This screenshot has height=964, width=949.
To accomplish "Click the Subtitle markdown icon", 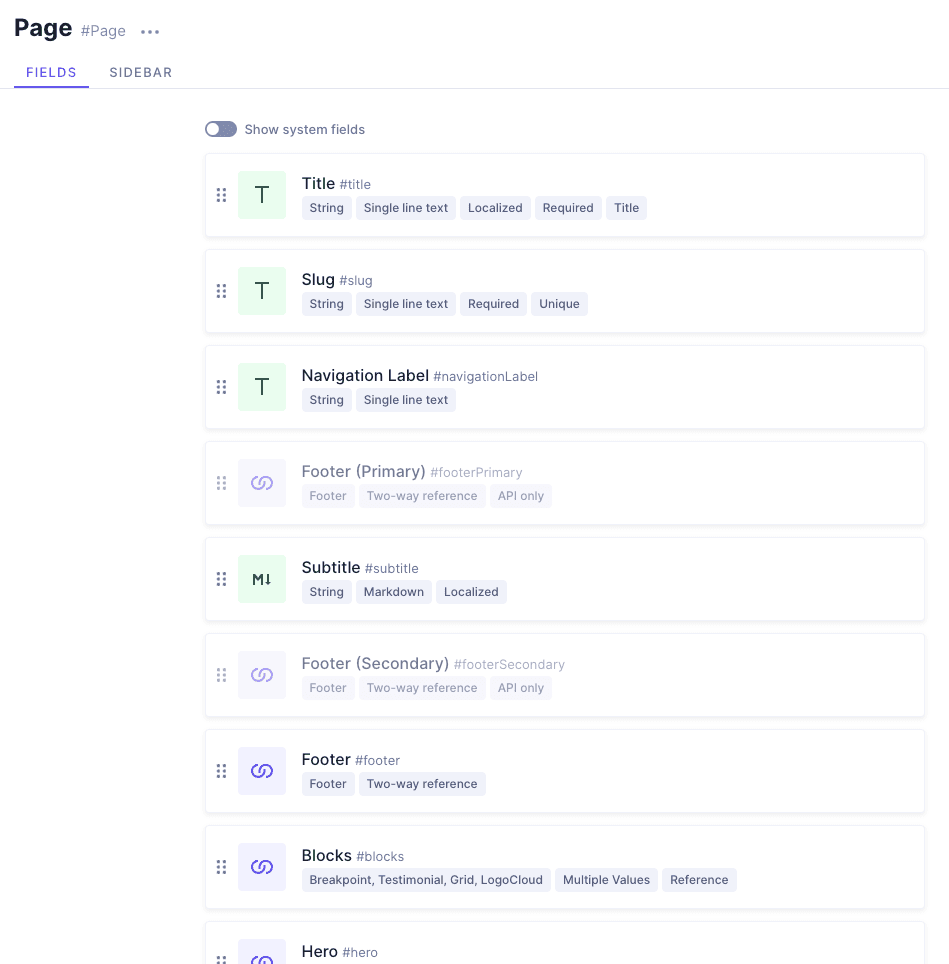I will pos(262,579).
